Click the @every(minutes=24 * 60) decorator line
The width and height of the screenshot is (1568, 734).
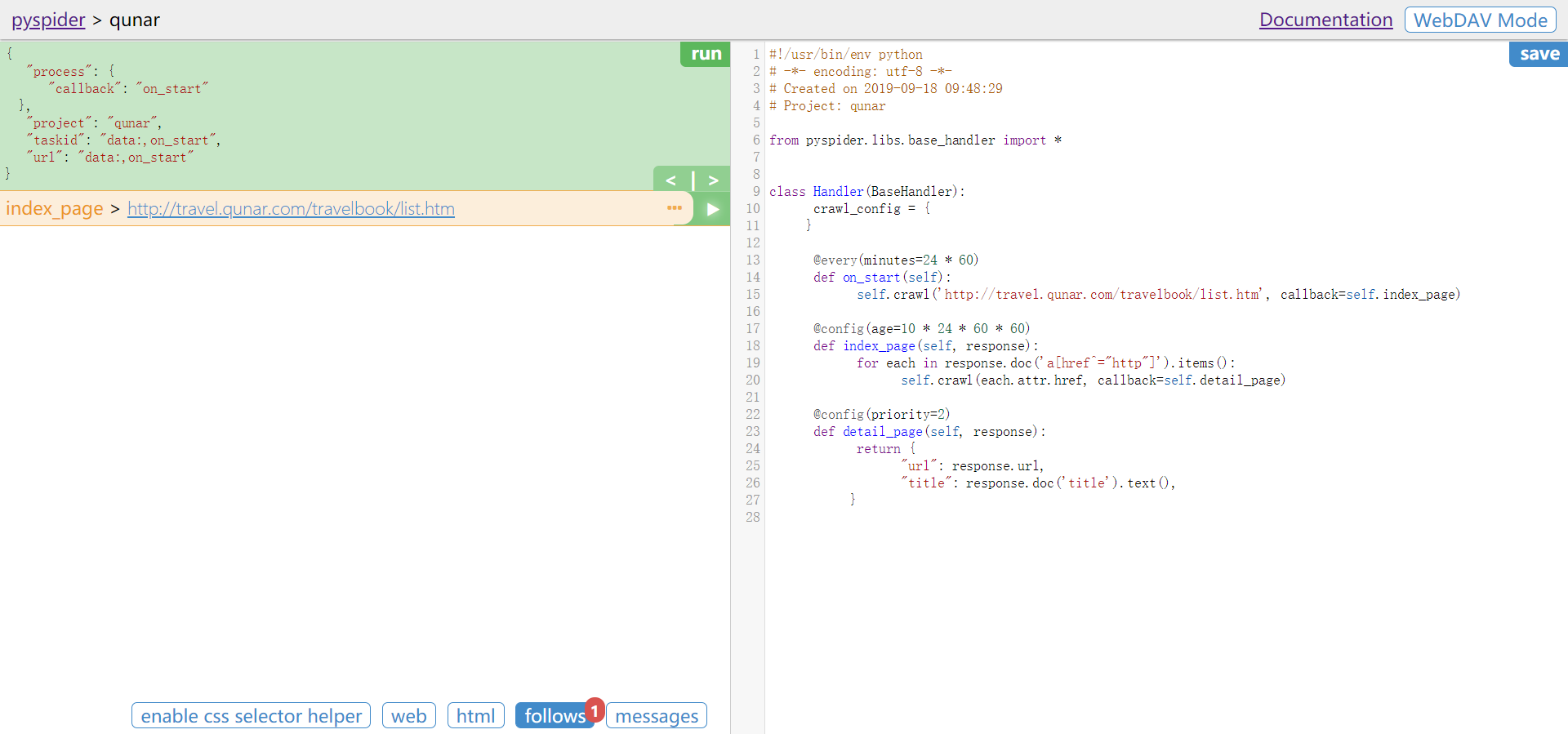(895, 260)
